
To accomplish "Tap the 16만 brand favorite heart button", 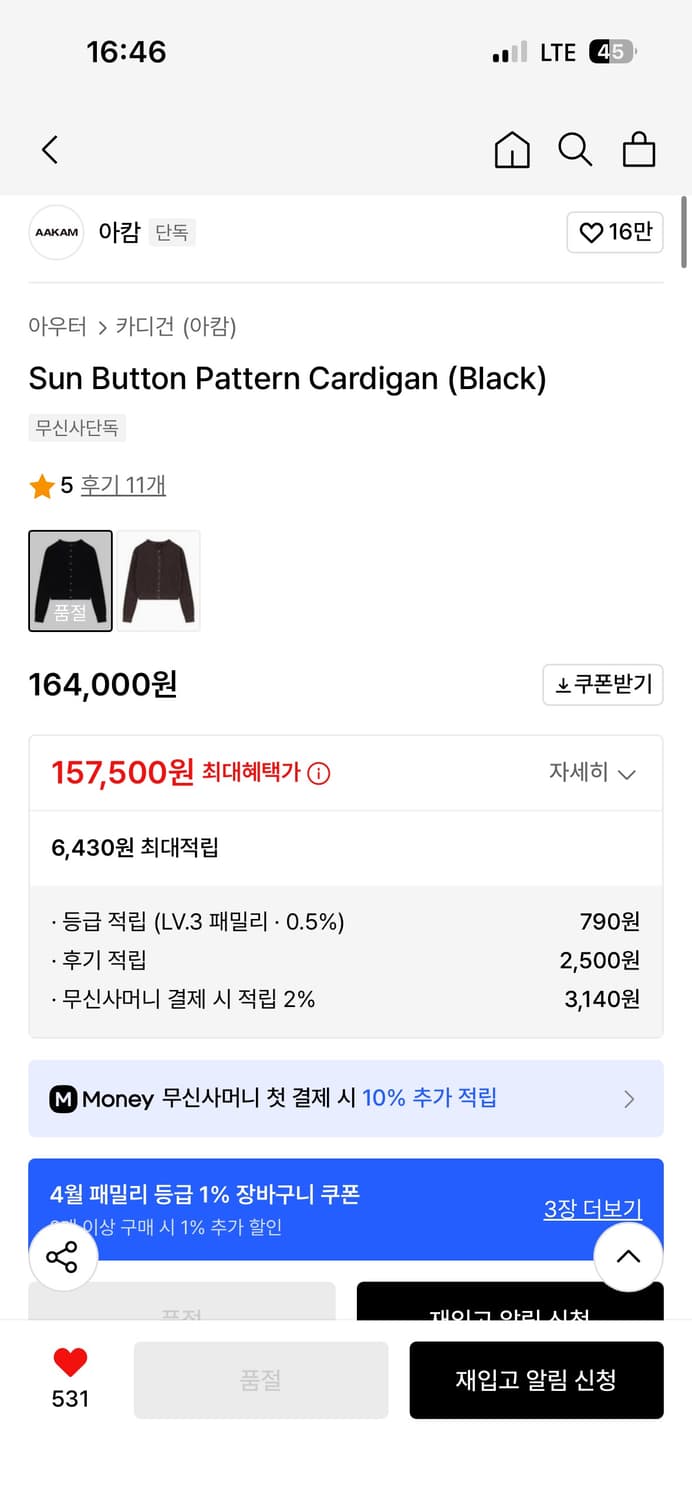I will [614, 232].
